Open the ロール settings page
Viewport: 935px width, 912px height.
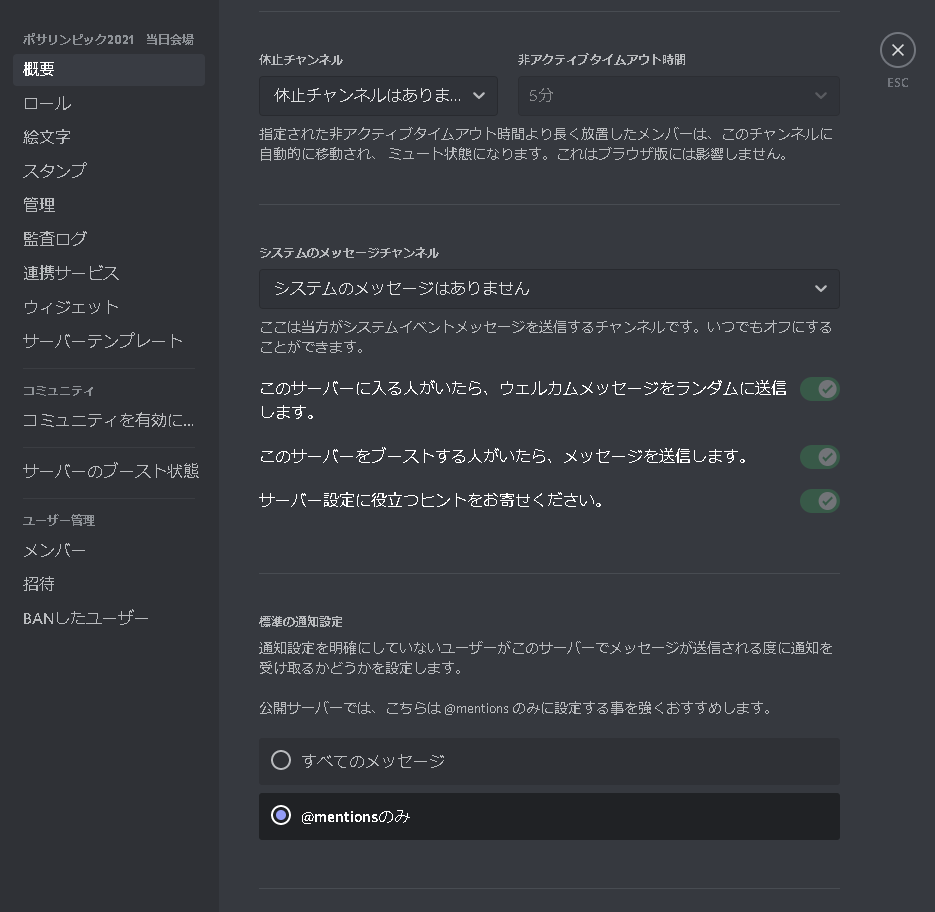[x=109, y=104]
